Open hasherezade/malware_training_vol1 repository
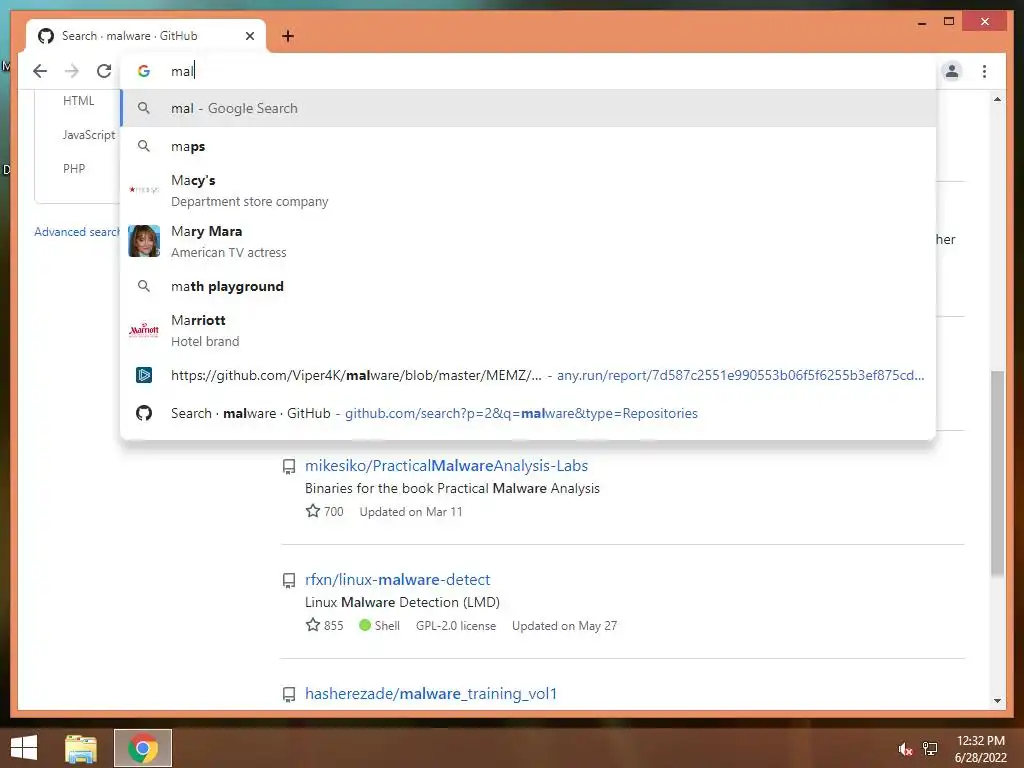 click(x=430, y=694)
